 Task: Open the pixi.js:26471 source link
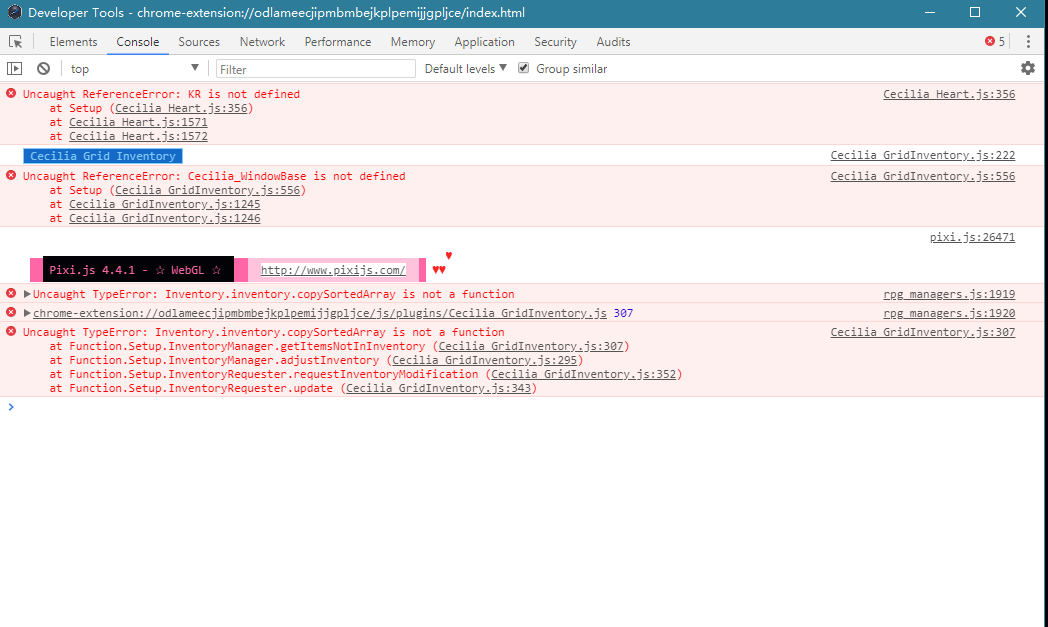pyautogui.click(x=972, y=237)
